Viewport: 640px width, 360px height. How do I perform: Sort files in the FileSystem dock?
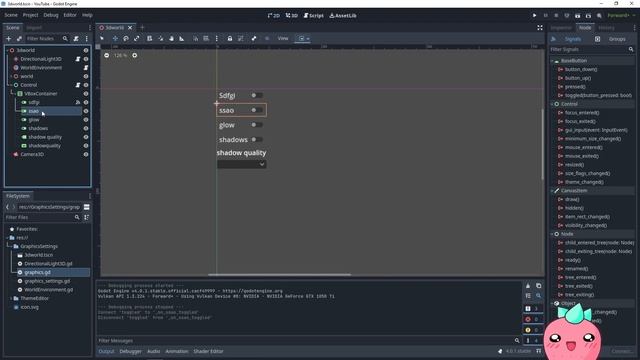point(87,217)
